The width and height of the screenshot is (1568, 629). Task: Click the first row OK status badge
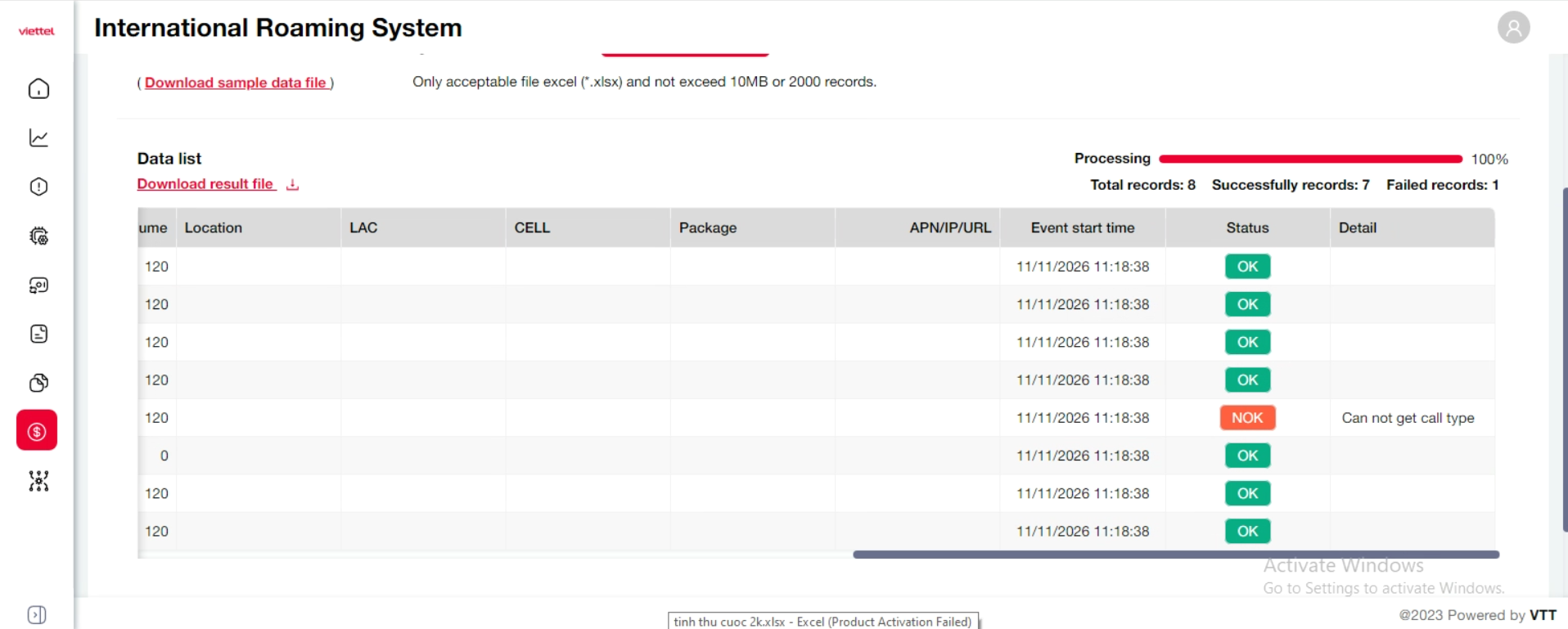coord(1247,267)
